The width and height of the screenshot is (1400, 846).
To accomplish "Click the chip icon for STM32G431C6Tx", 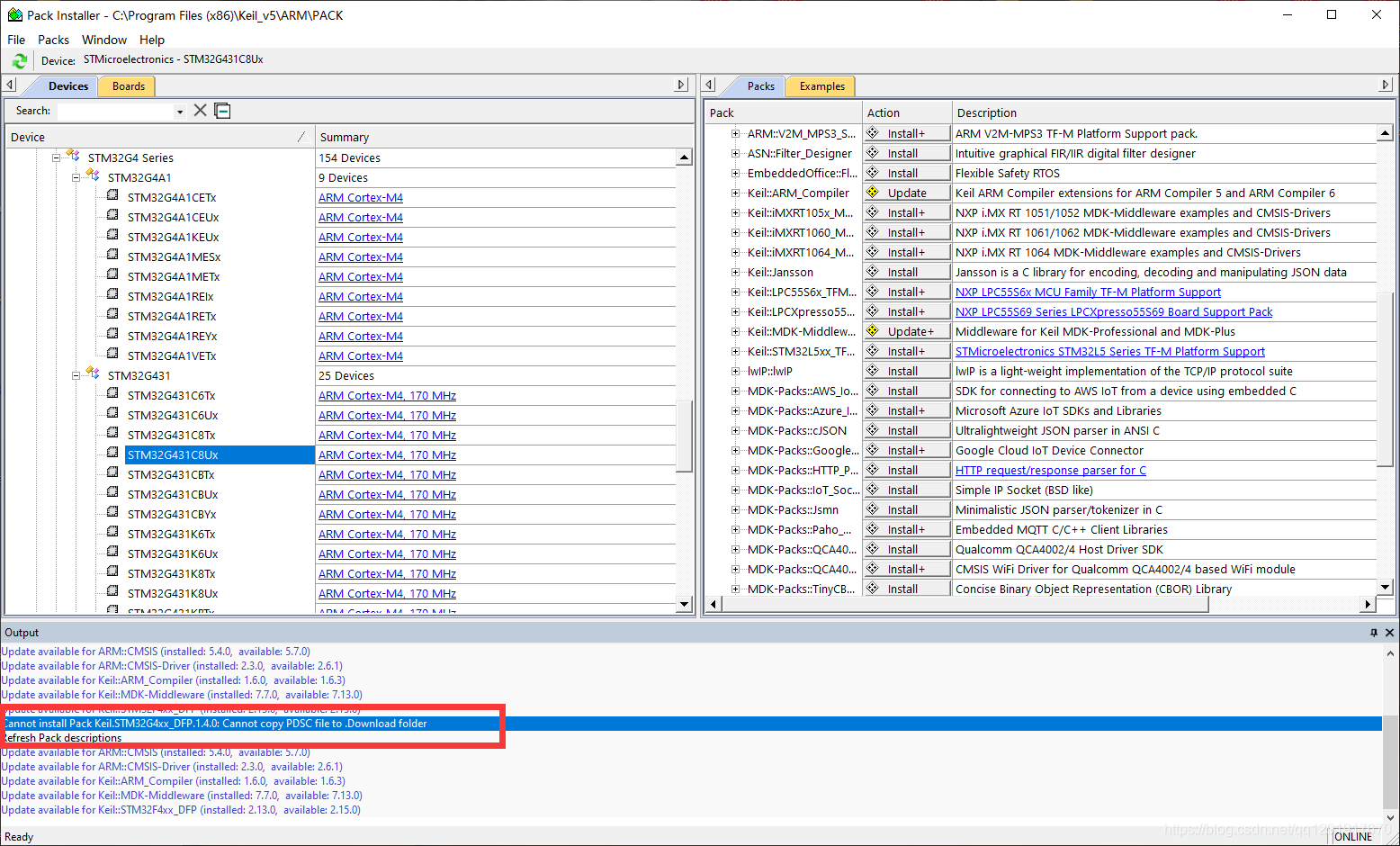I will pyautogui.click(x=112, y=393).
